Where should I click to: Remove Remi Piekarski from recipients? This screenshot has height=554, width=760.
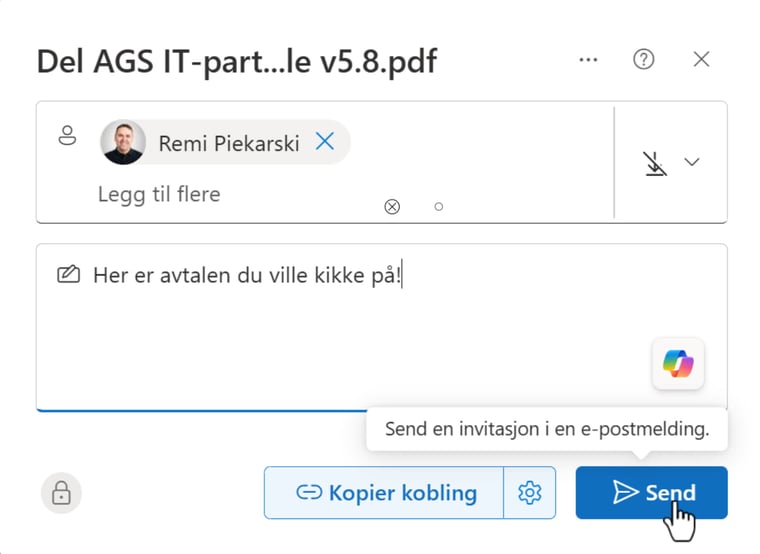pos(325,142)
